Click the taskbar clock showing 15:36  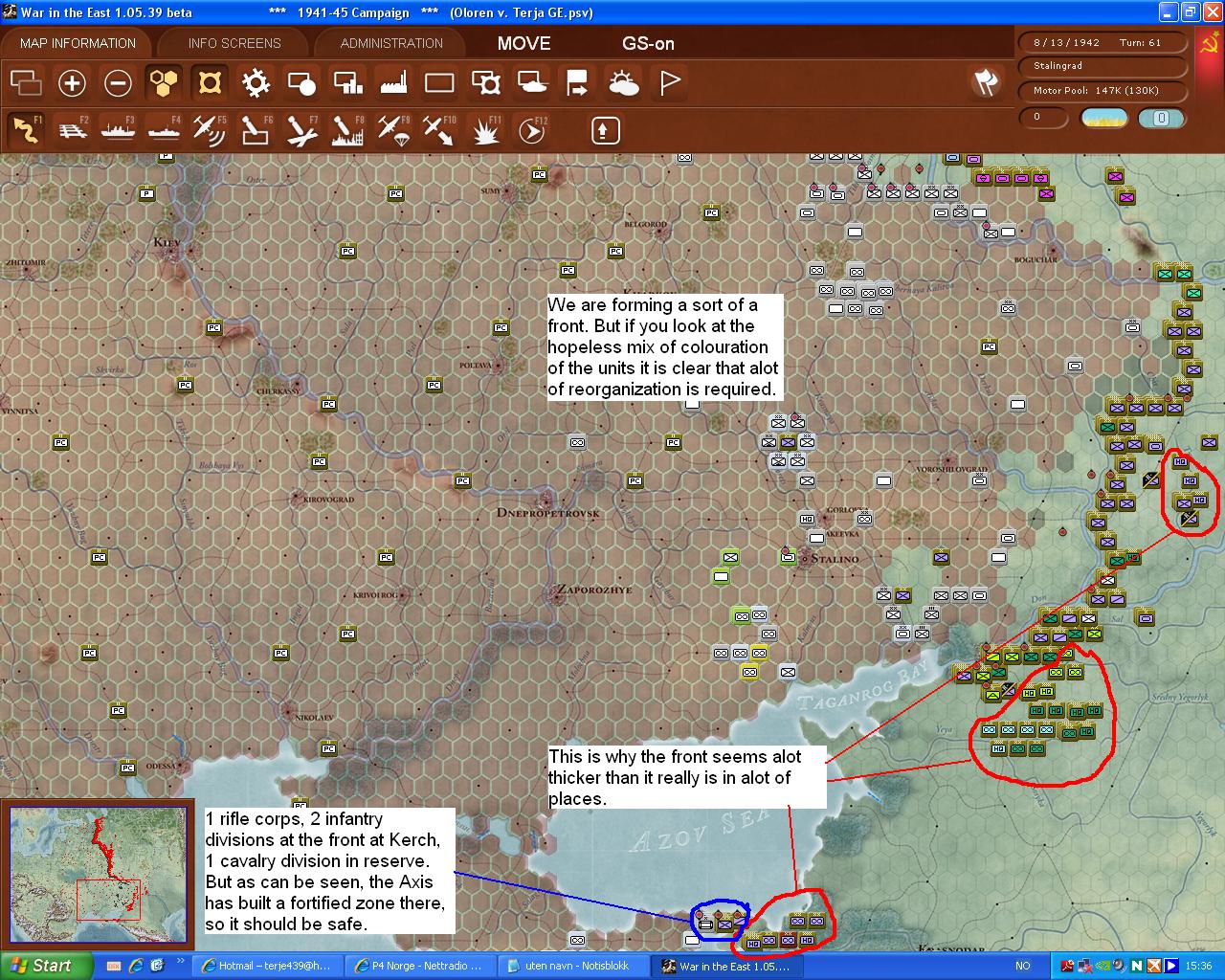(1198, 967)
